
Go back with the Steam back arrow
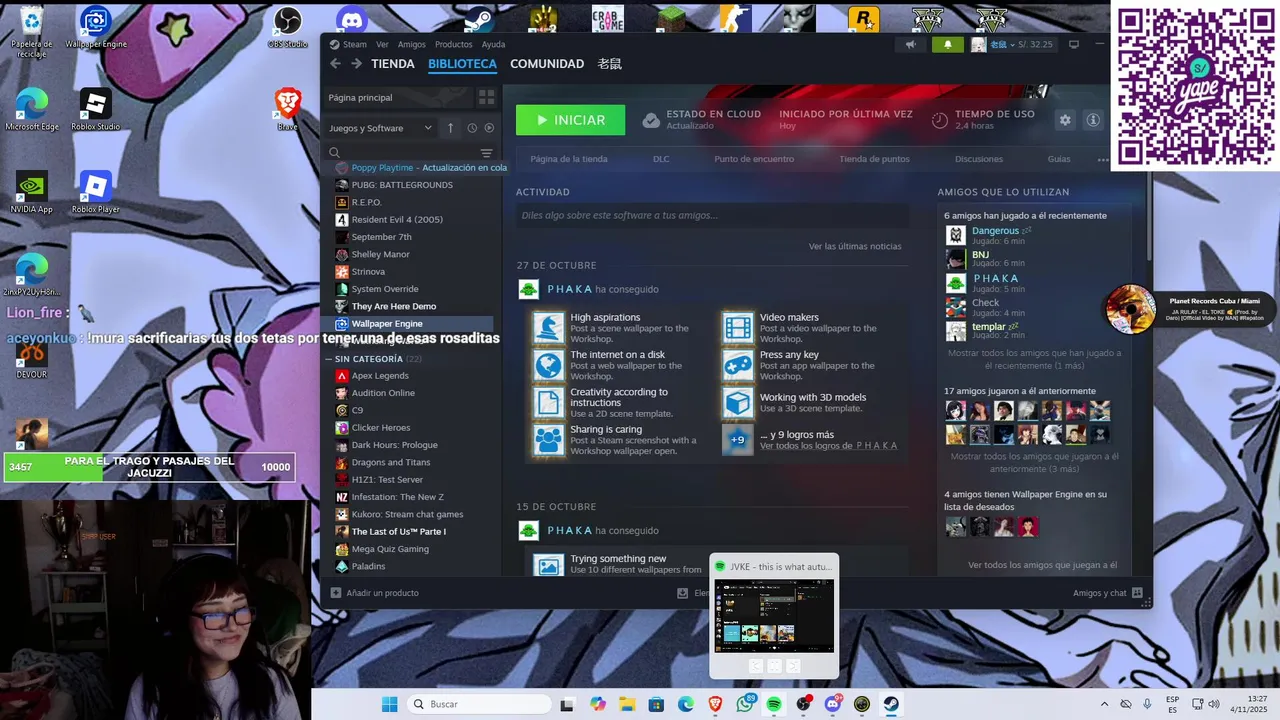click(335, 64)
